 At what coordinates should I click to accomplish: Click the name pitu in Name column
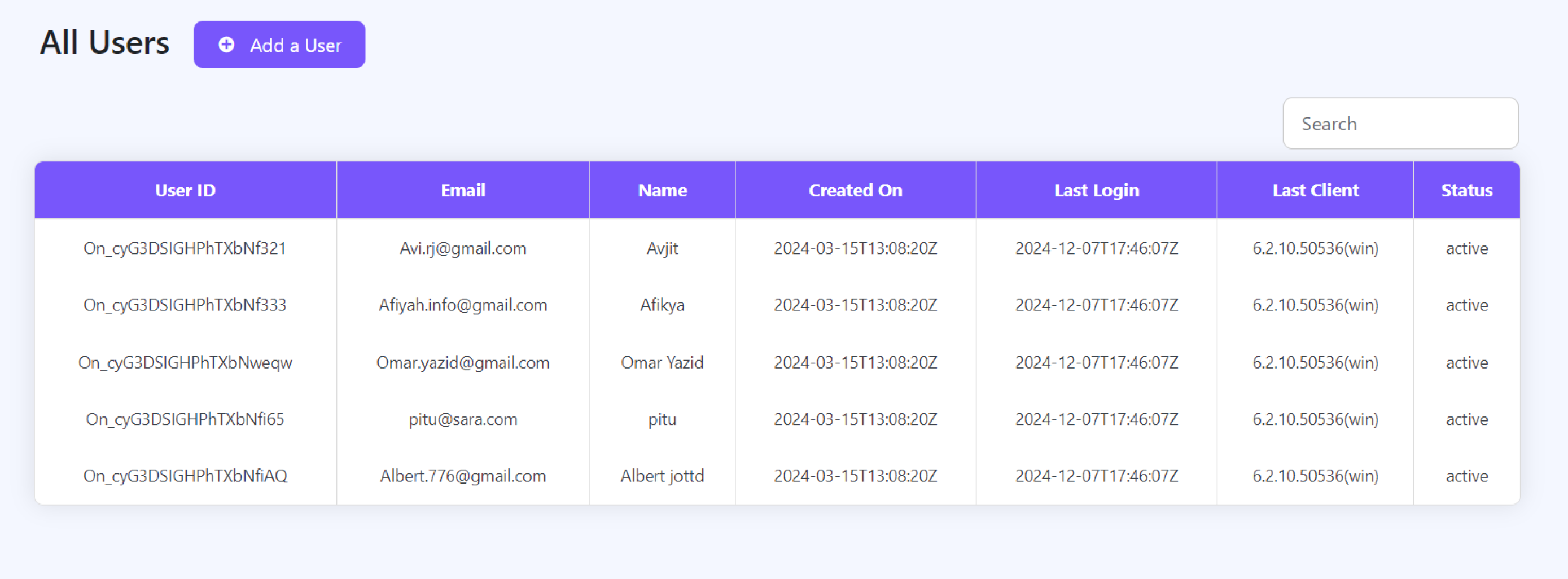click(662, 419)
